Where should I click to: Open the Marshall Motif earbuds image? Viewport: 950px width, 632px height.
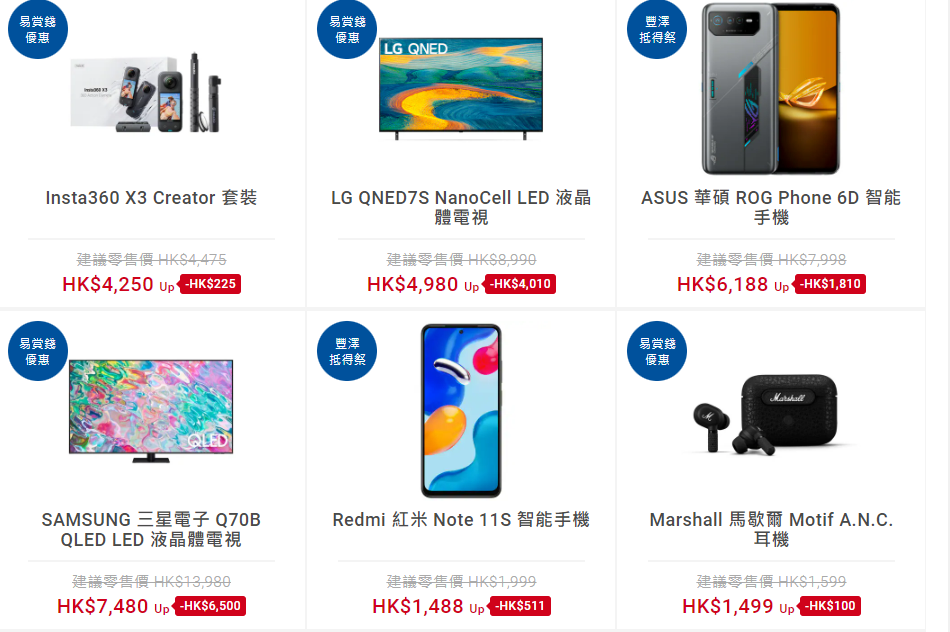pos(766,414)
